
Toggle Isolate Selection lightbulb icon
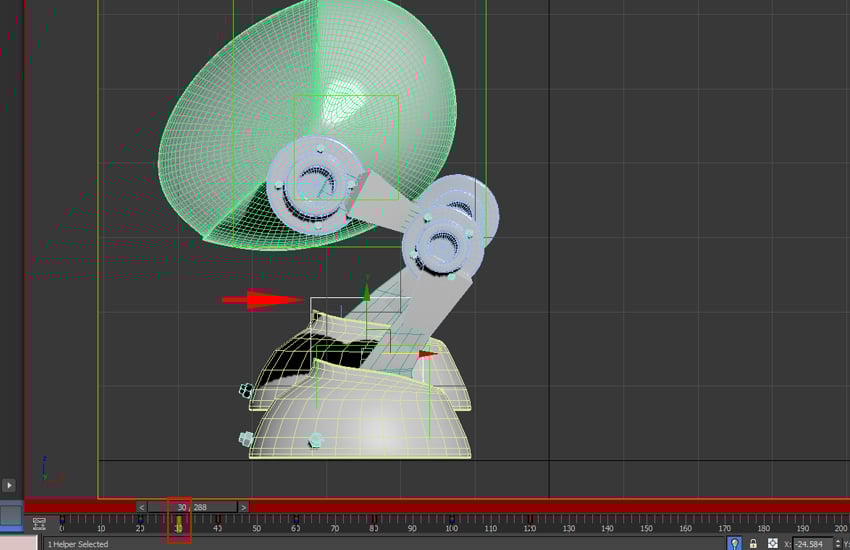pyautogui.click(x=734, y=543)
